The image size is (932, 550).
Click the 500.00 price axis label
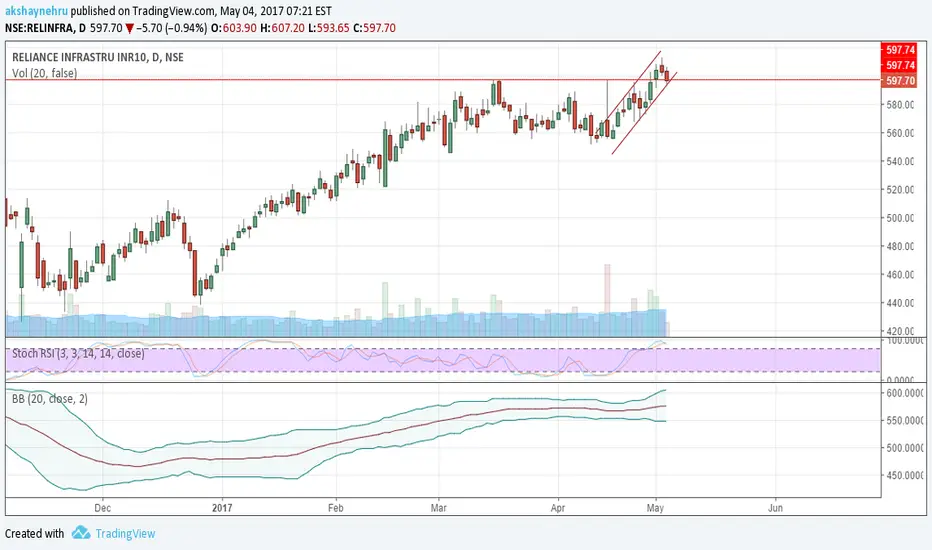click(900, 218)
